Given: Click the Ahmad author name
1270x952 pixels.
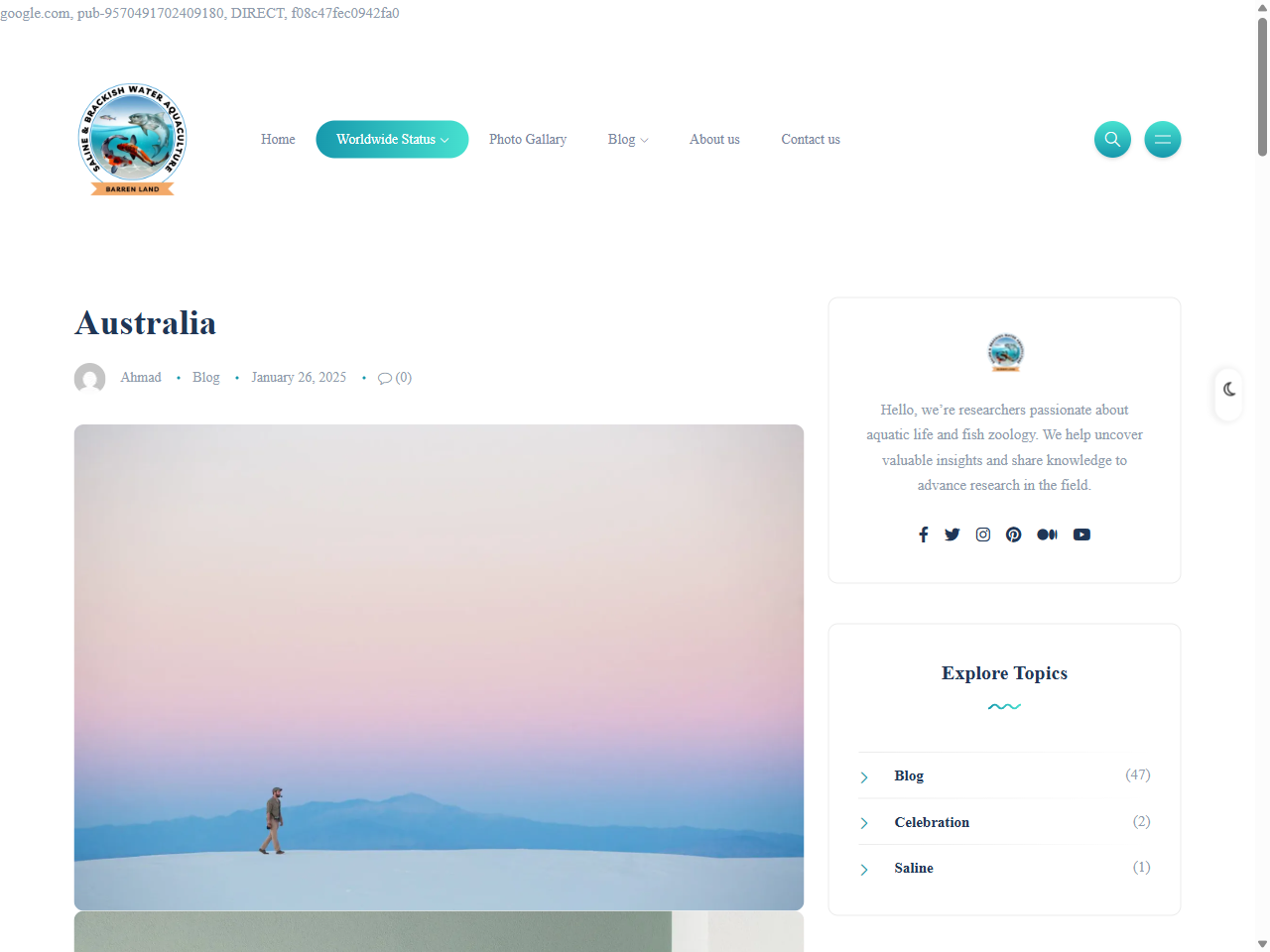Looking at the screenshot, I should [x=141, y=378].
